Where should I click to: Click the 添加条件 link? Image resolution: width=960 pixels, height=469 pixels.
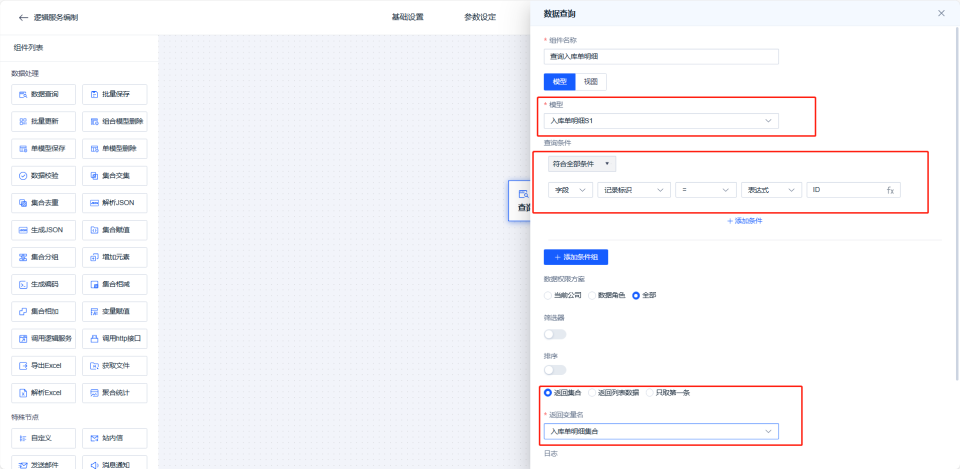(744, 221)
